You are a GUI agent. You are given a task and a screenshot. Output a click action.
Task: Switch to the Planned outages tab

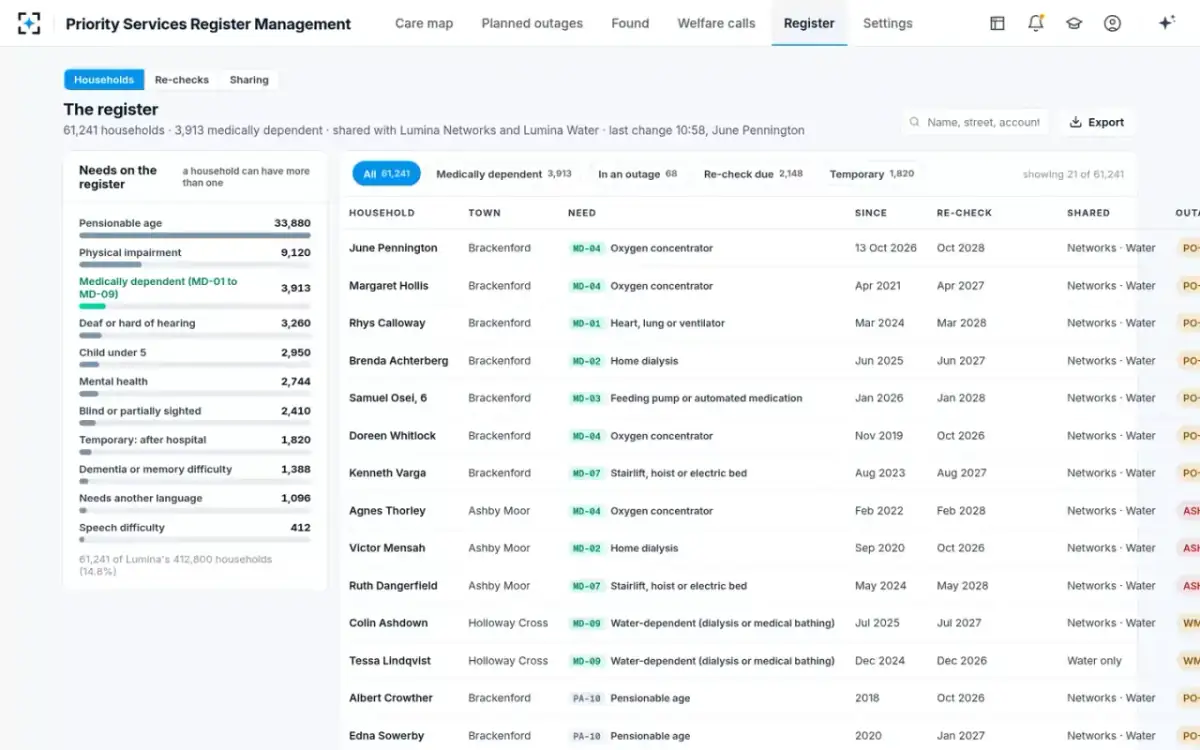(x=532, y=23)
